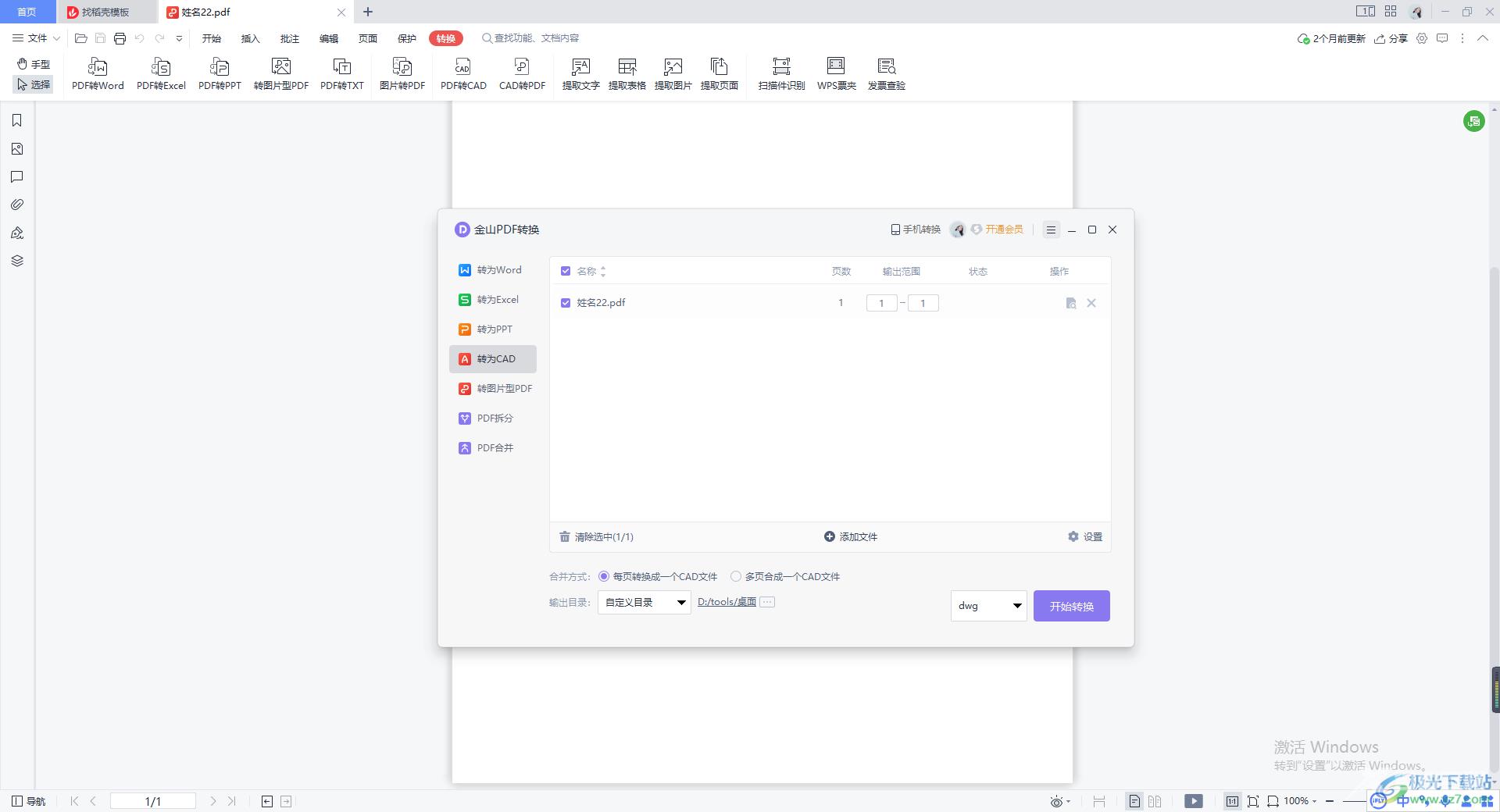
Task: Open the 转图片型PDF tool
Action: (281, 74)
